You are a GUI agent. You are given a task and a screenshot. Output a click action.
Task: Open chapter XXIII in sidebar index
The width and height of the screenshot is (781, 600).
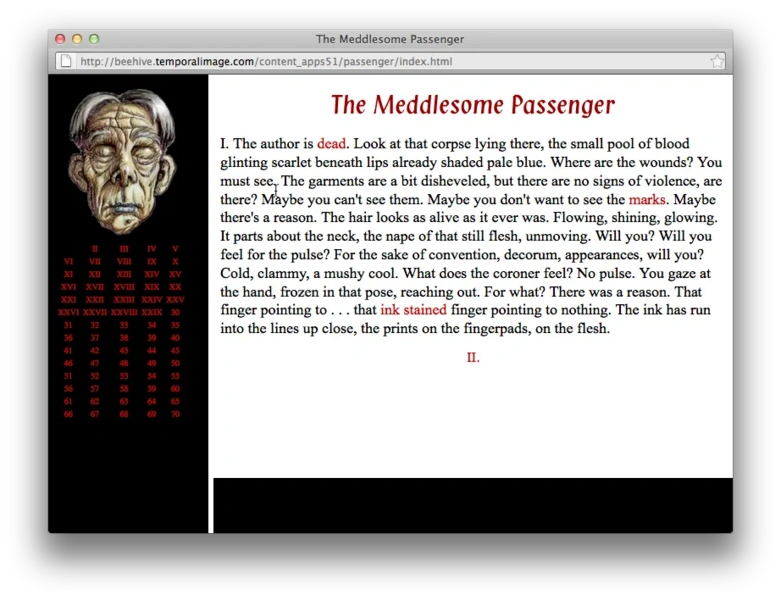(x=124, y=300)
